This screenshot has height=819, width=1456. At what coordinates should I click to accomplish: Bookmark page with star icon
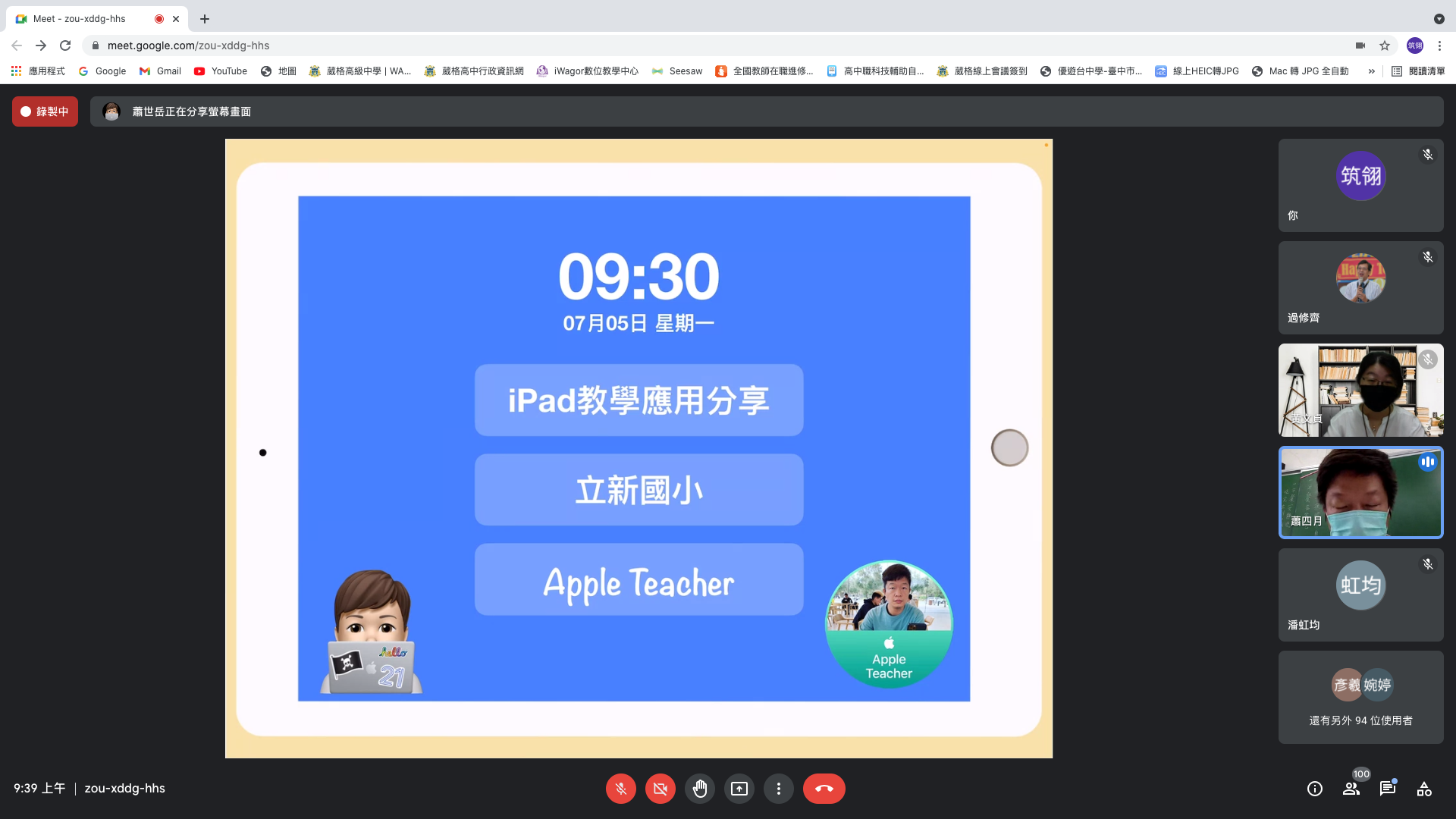coord(1385,45)
